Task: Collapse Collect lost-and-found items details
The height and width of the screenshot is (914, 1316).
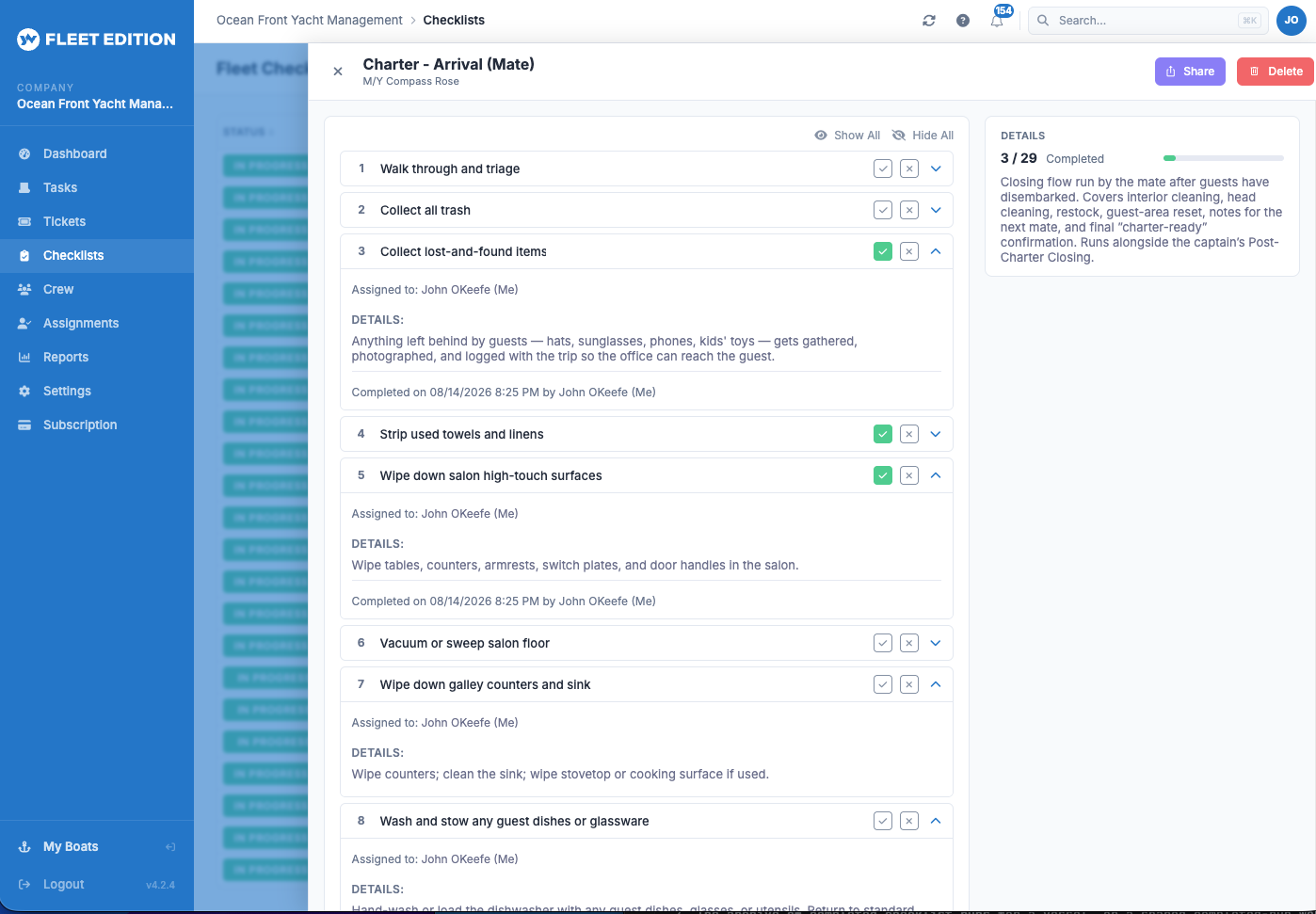Action: point(936,251)
